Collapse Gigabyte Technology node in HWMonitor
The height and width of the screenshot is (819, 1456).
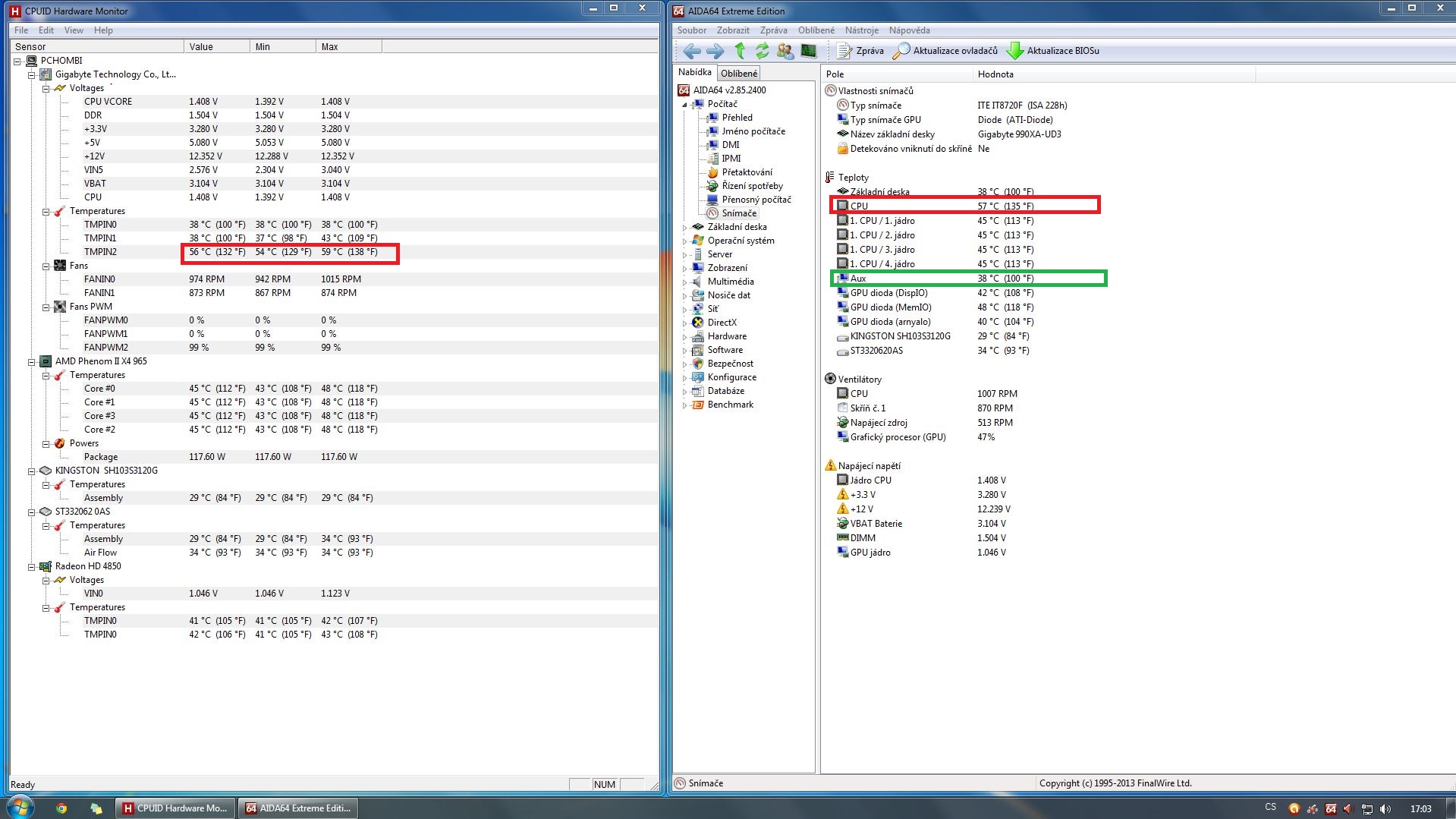pos(32,74)
